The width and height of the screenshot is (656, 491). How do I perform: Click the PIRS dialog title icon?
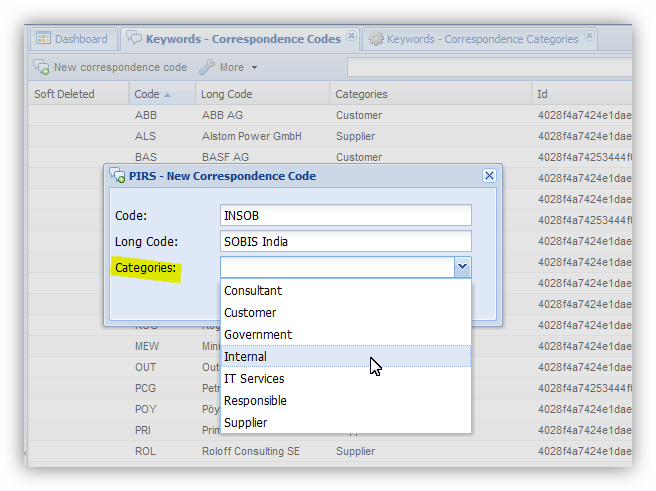pos(118,175)
